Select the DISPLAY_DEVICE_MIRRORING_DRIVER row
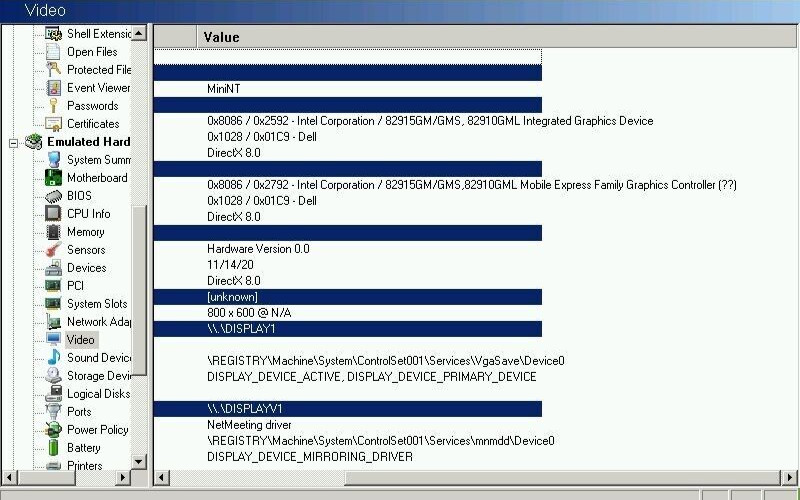 tap(347, 457)
